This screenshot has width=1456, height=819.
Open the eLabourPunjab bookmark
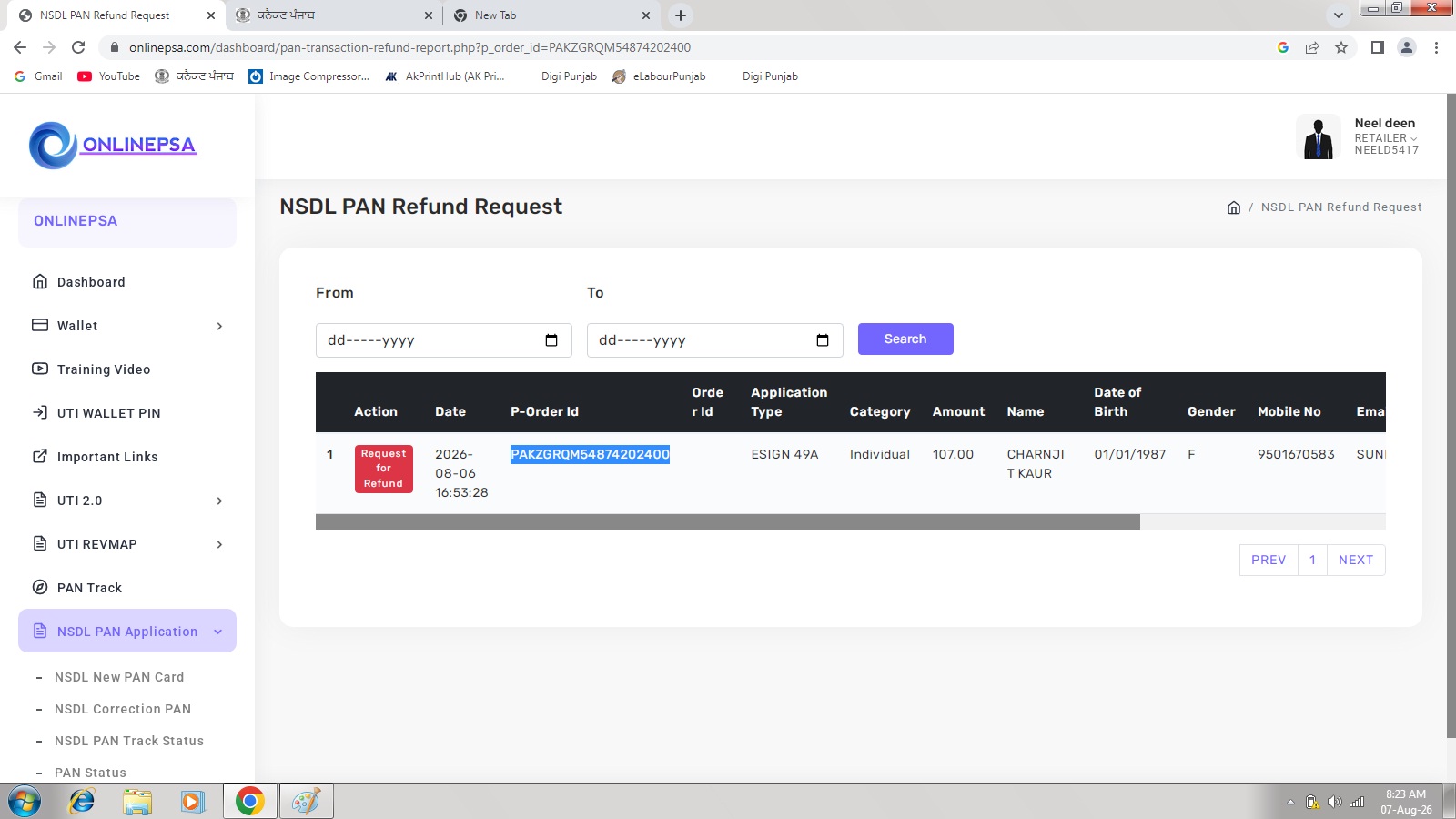659,76
